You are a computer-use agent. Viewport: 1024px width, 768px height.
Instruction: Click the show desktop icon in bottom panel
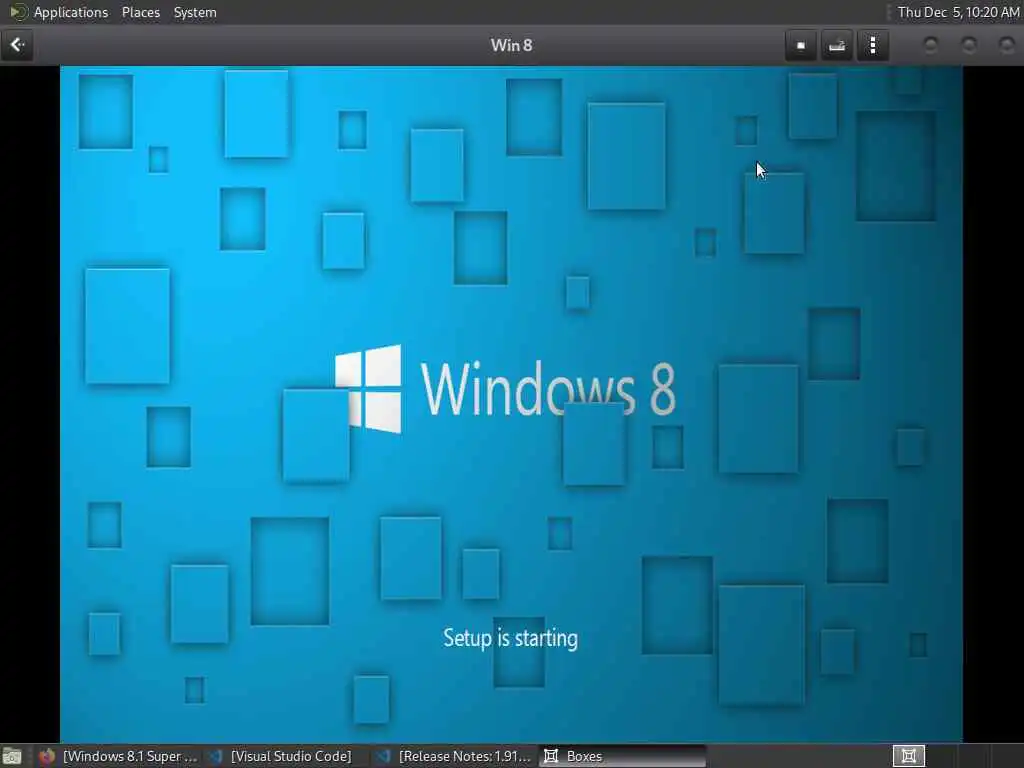pyautogui.click(x=12, y=756)
